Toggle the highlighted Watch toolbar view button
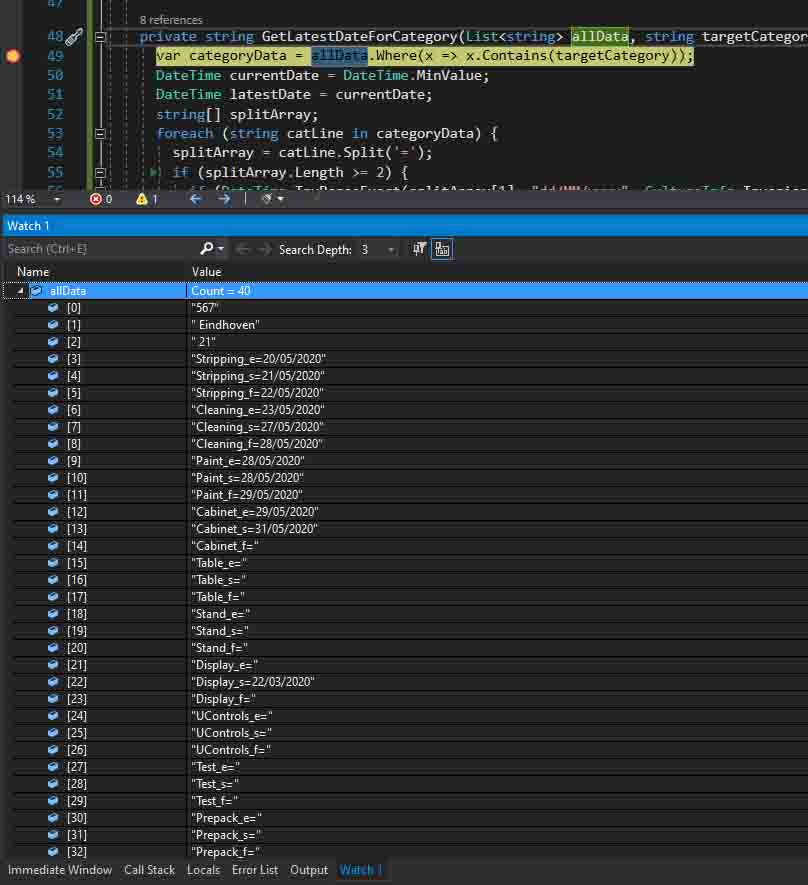 coord(442,249)
